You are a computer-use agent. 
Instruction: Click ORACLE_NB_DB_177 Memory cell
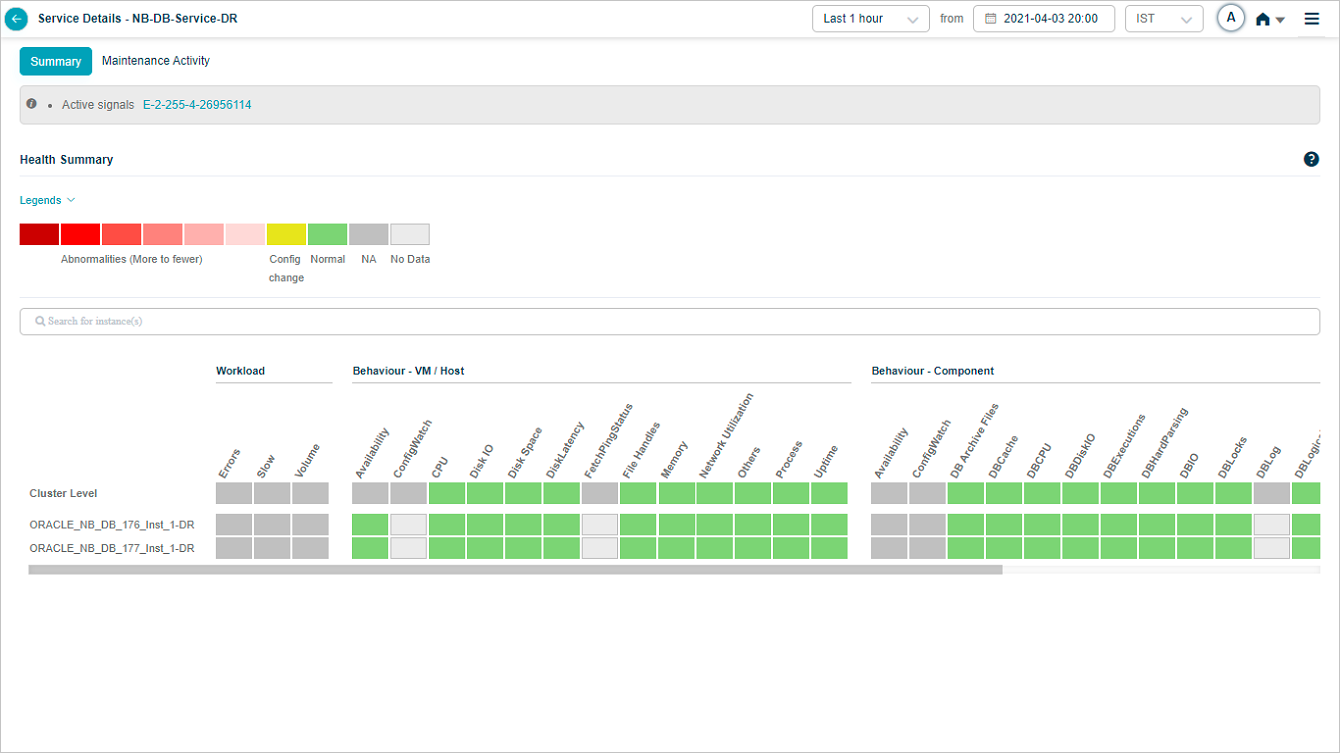click(677, 548)
